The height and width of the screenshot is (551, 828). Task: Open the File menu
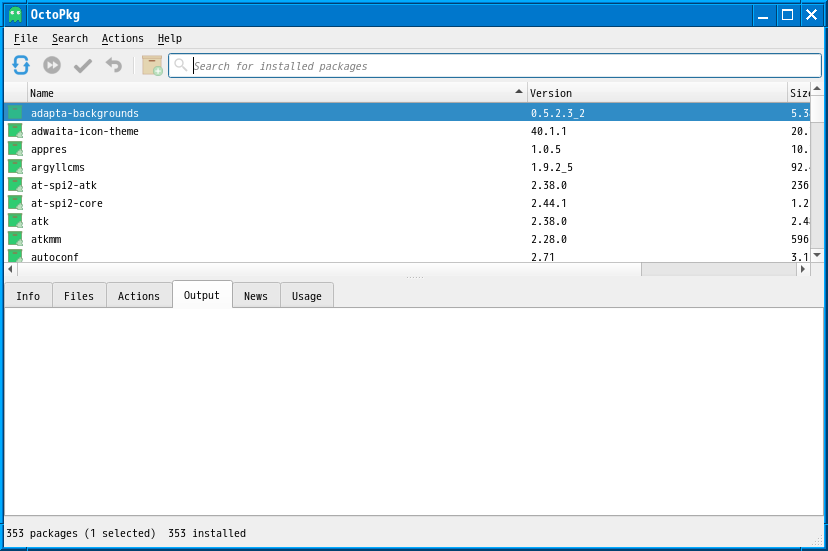25,38
